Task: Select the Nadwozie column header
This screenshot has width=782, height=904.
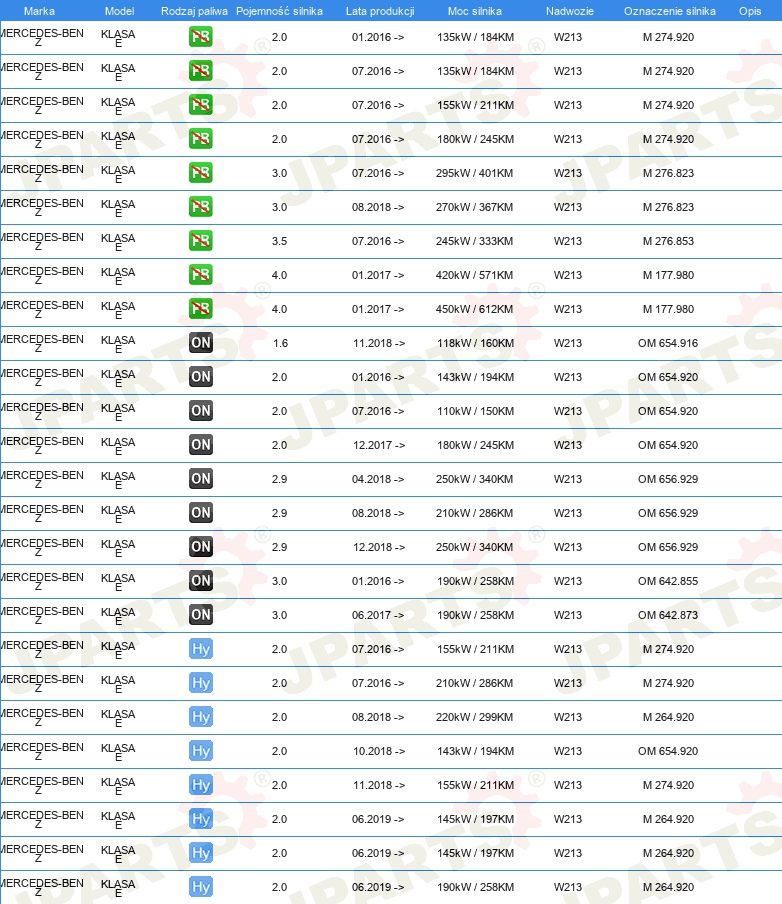Action: pos(570,11)
